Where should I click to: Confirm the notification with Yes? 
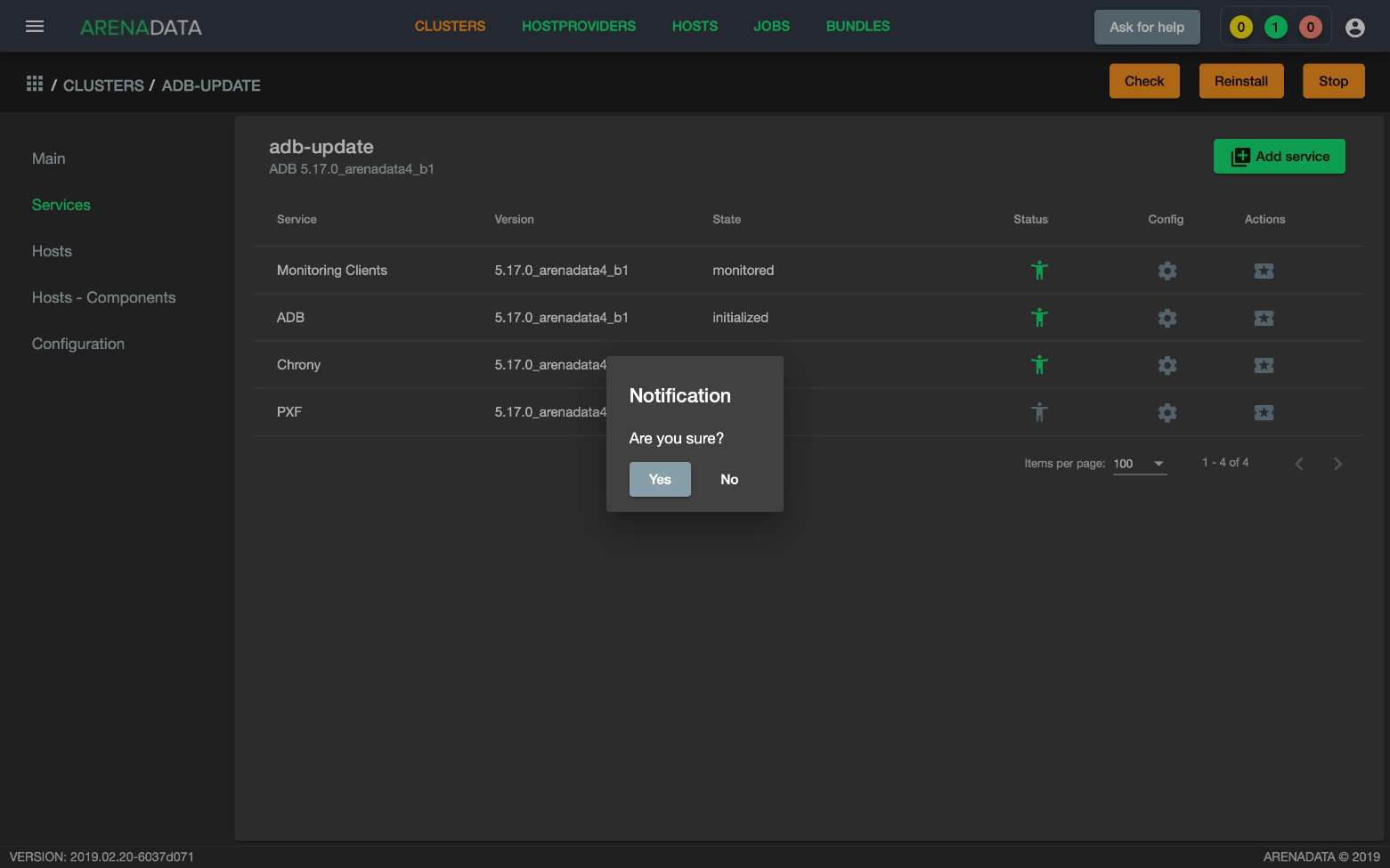pyautogui.click(x=660, y=480)
